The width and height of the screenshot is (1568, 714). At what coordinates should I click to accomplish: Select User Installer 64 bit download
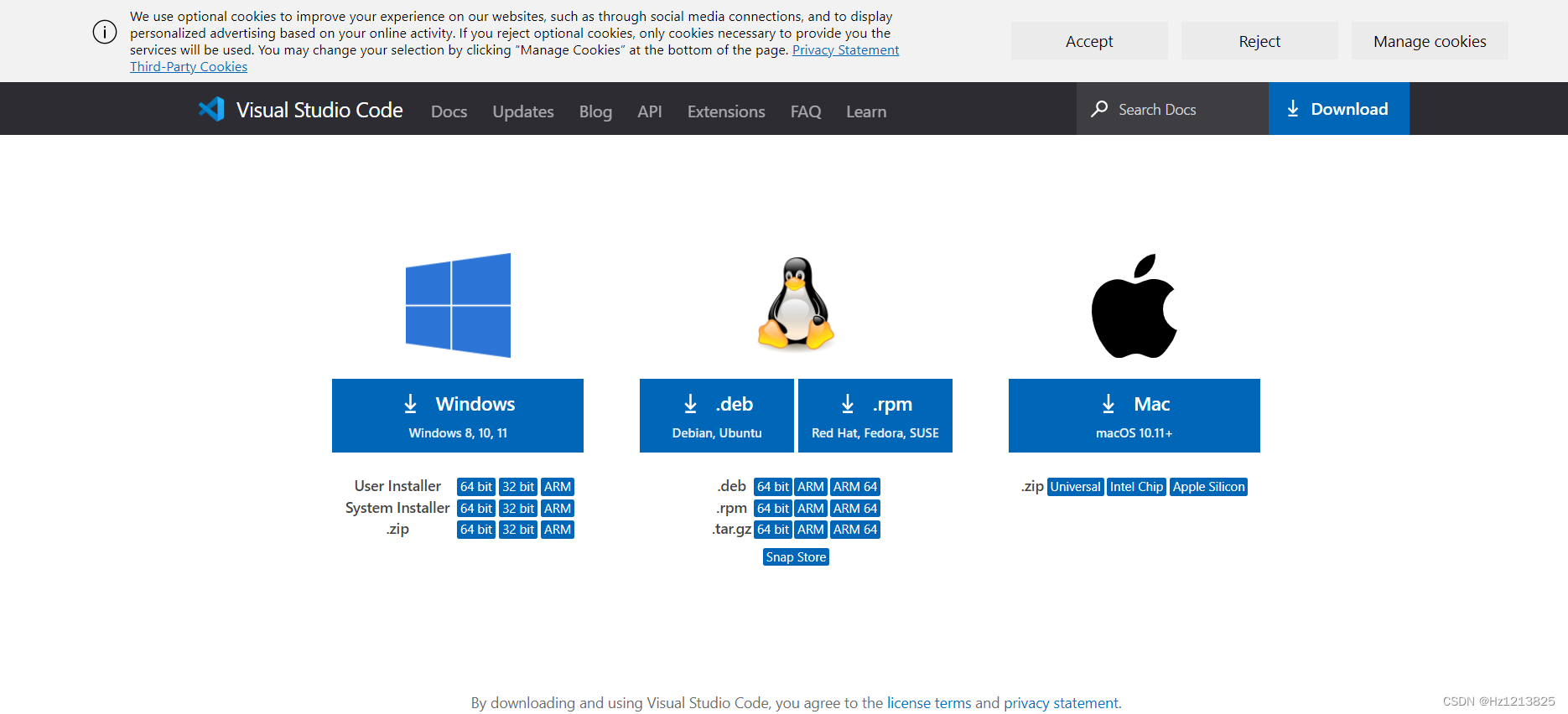click(x=476, y=487)
